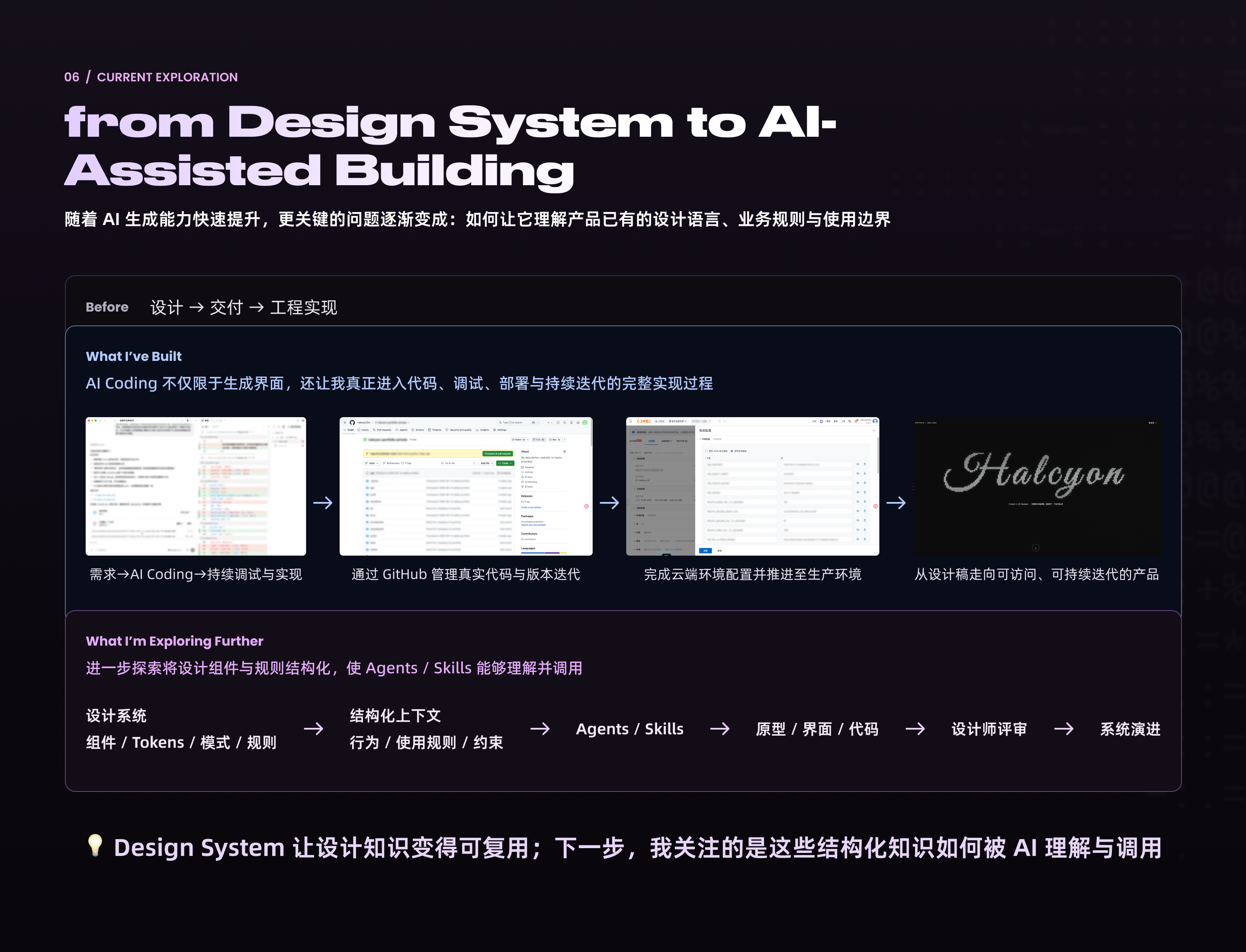Click the '06 / CURRENT EXPLORATION' label

pos(151,77)
